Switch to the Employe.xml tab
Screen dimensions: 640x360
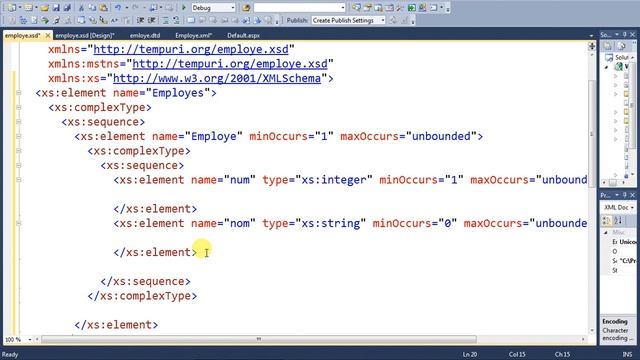point(193,36)
